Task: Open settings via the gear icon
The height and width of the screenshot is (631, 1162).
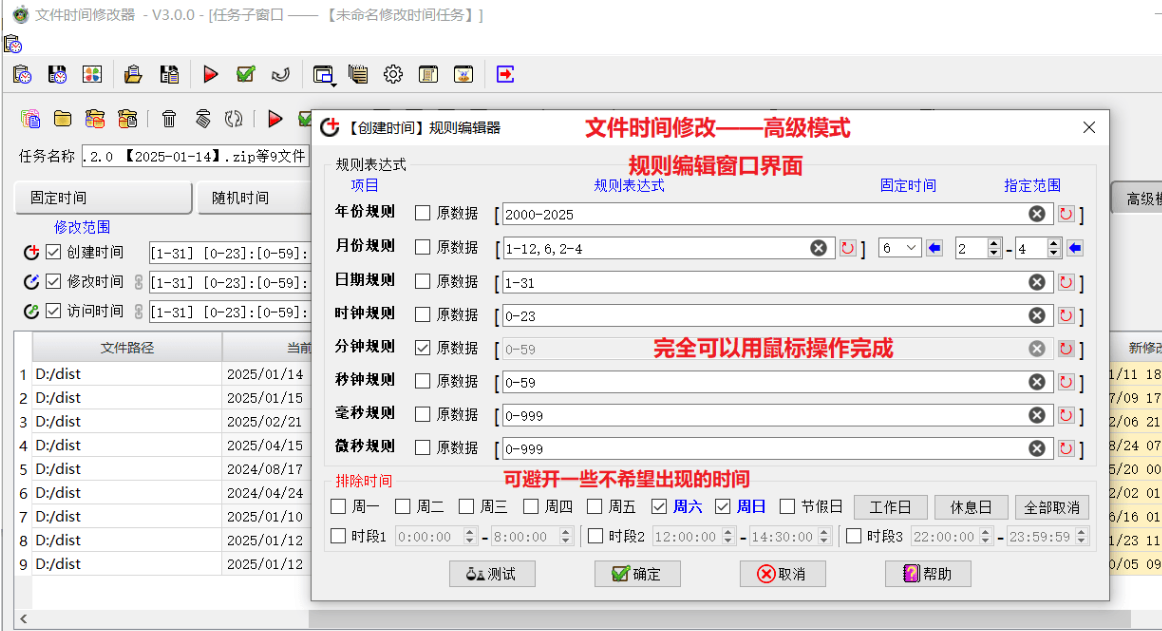Action: point(393,74)
